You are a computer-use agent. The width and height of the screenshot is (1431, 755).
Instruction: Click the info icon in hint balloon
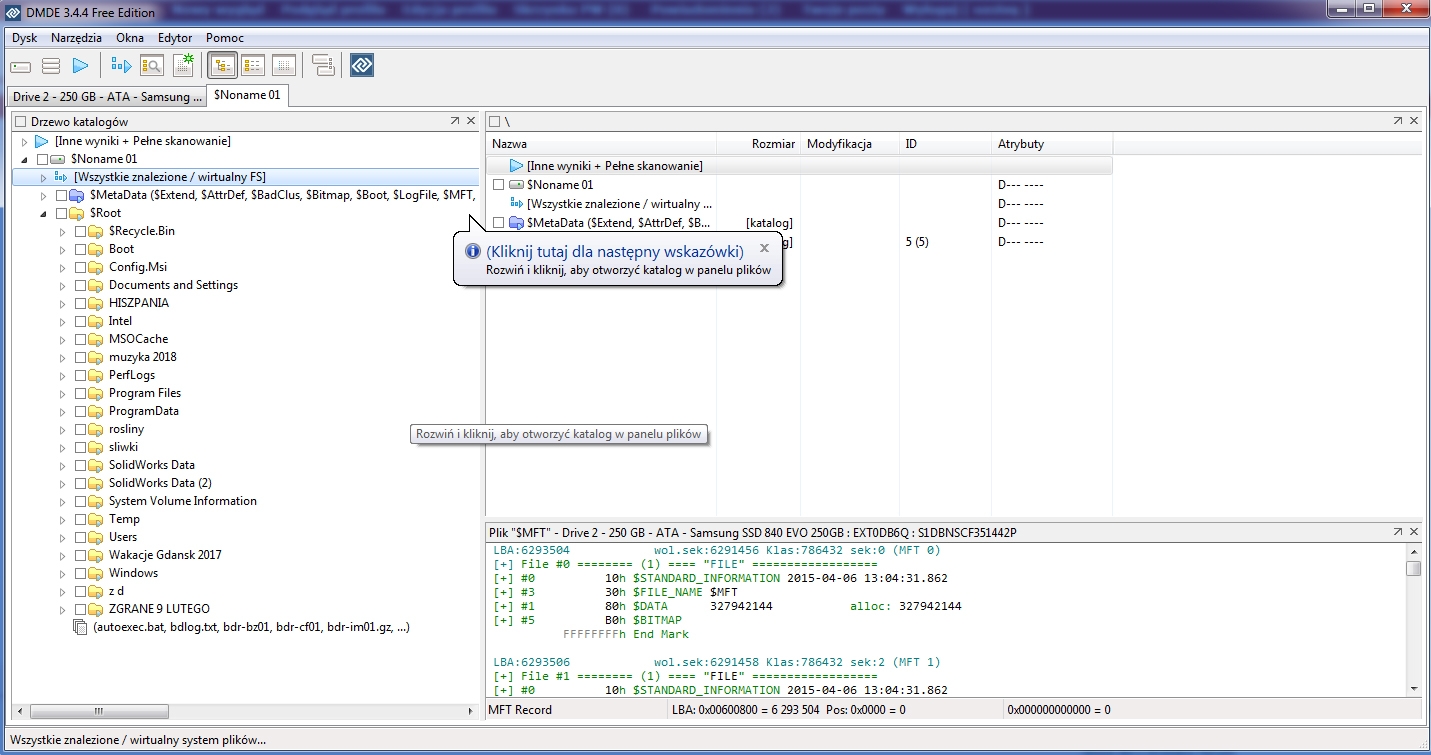click(x=473, y=252)
